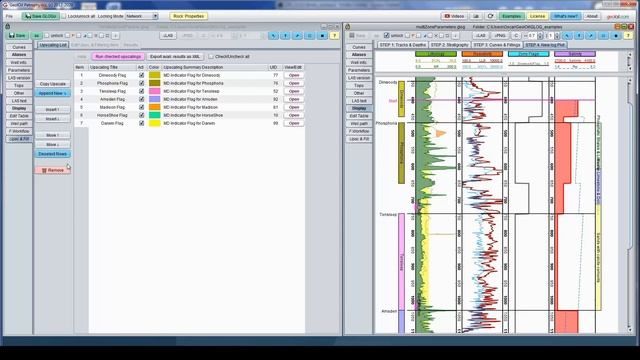Image resolution: width=640 pixels, height=360 pixels.
Task: Pick the HorseShoe Flag green color swatch
Action: 154,115
